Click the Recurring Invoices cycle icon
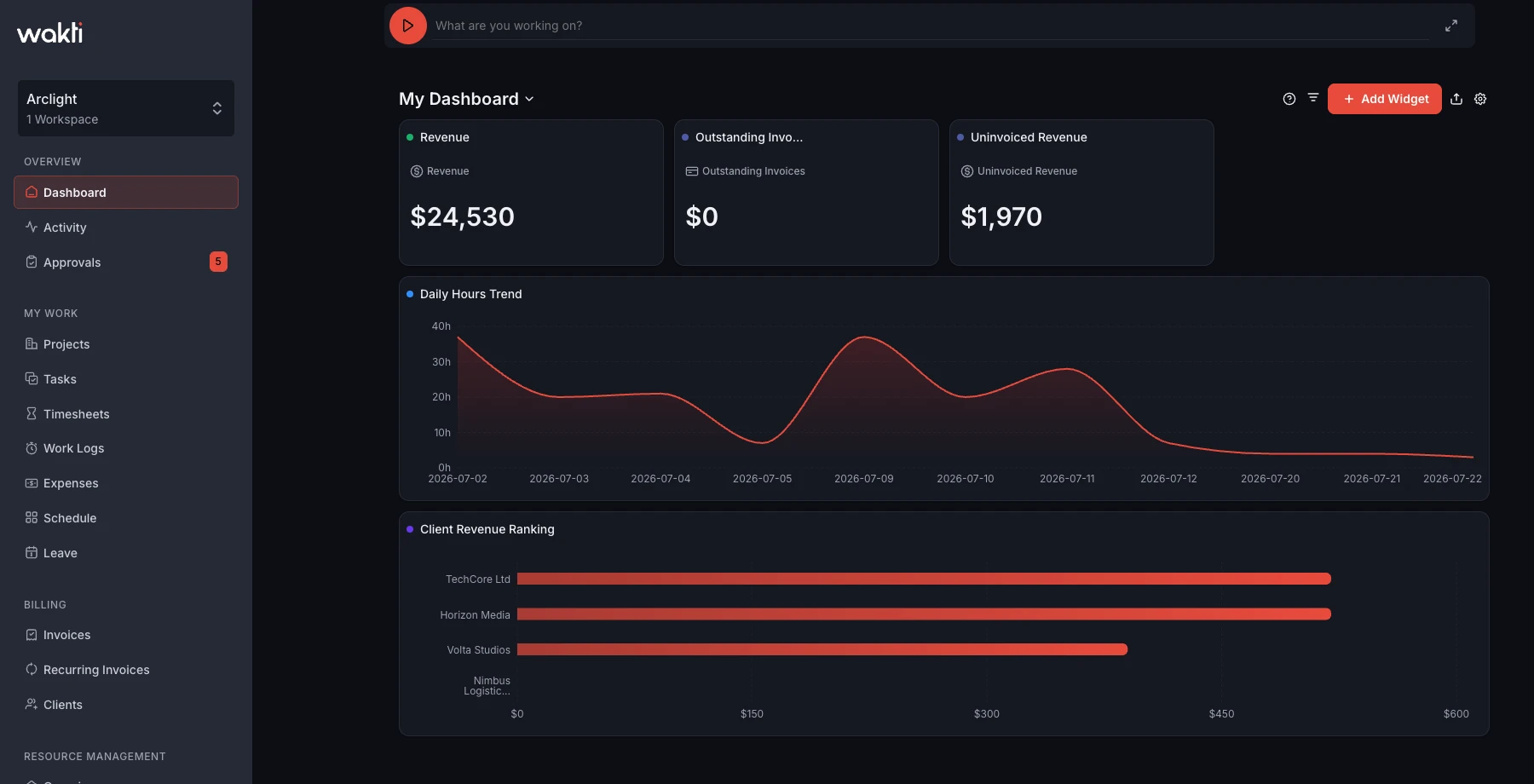 (x=32, y=669)
